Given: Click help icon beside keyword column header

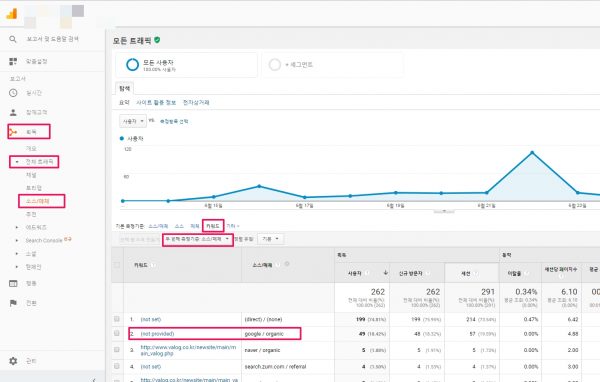Looking at the screenshot, I should pyautogui.click(x=153, y=265).
